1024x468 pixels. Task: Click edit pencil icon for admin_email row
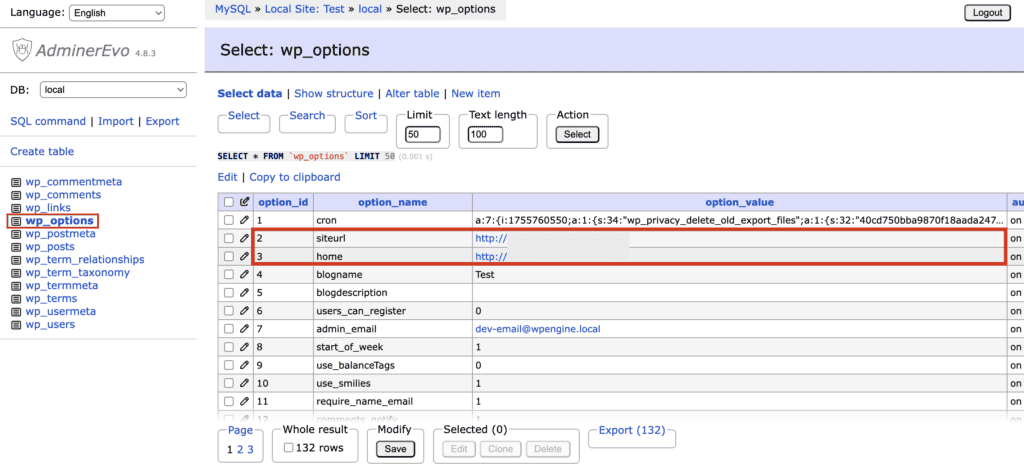point(244,329)
